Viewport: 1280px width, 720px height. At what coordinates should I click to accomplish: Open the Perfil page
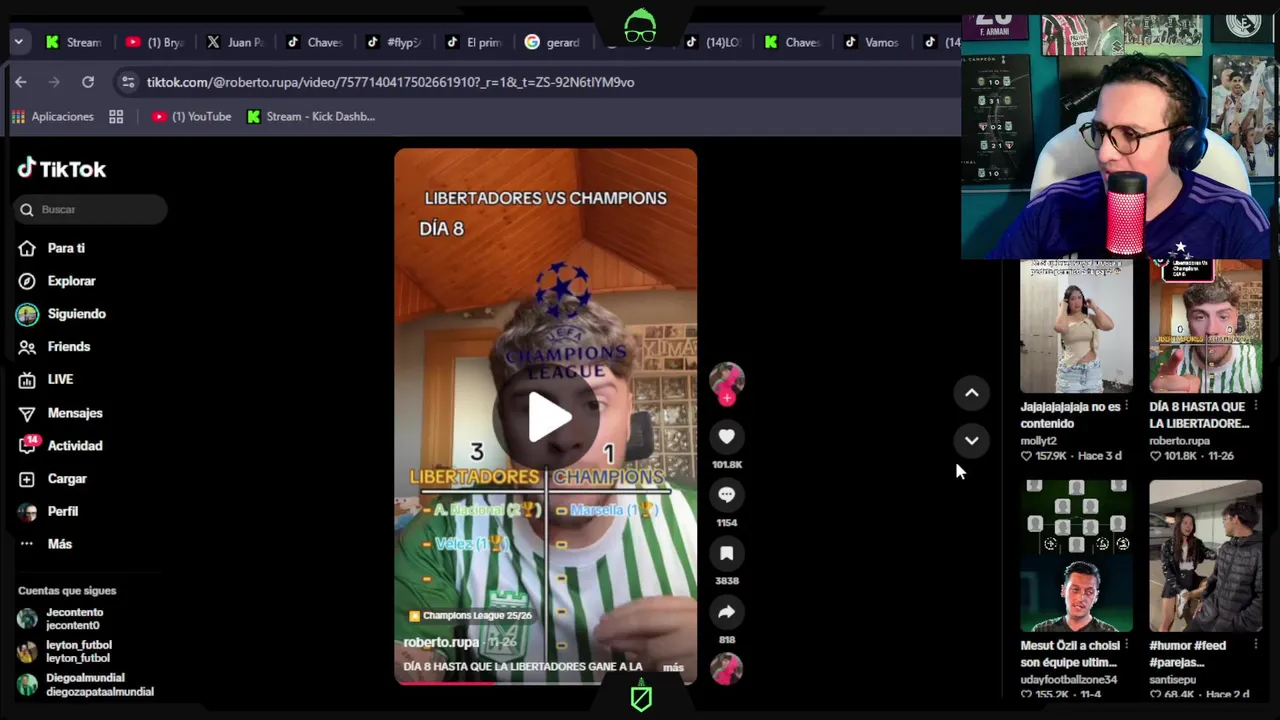click(x=62, y=511)
